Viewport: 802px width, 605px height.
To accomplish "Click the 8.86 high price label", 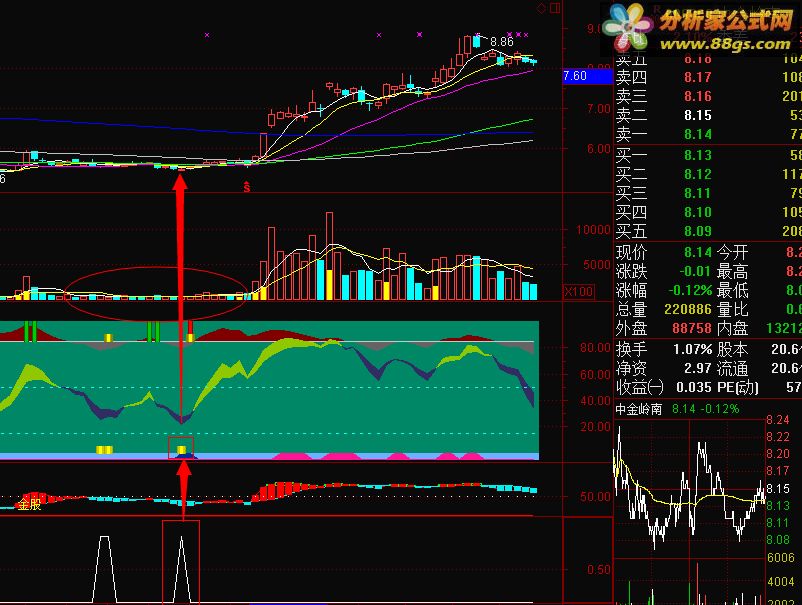I will point(501,42).
